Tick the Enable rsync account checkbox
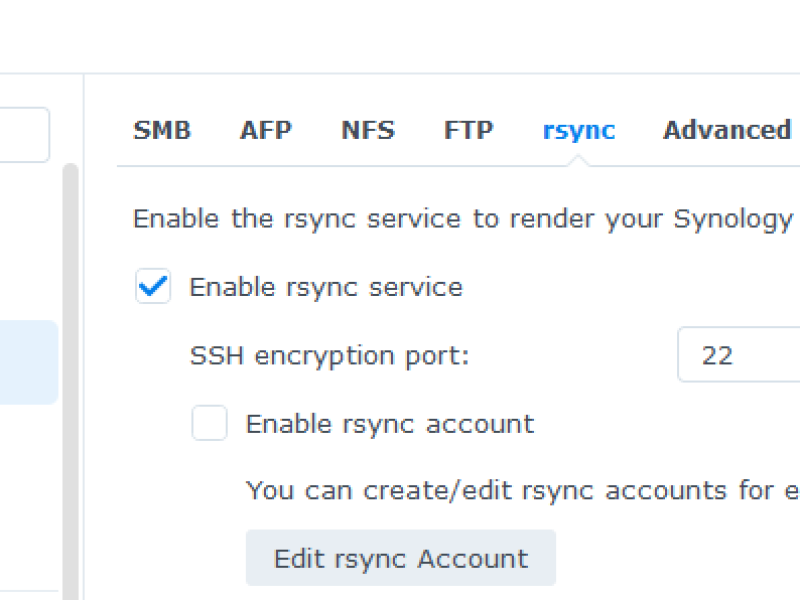This screenshot has height=600, width=800. coord(209,423)
